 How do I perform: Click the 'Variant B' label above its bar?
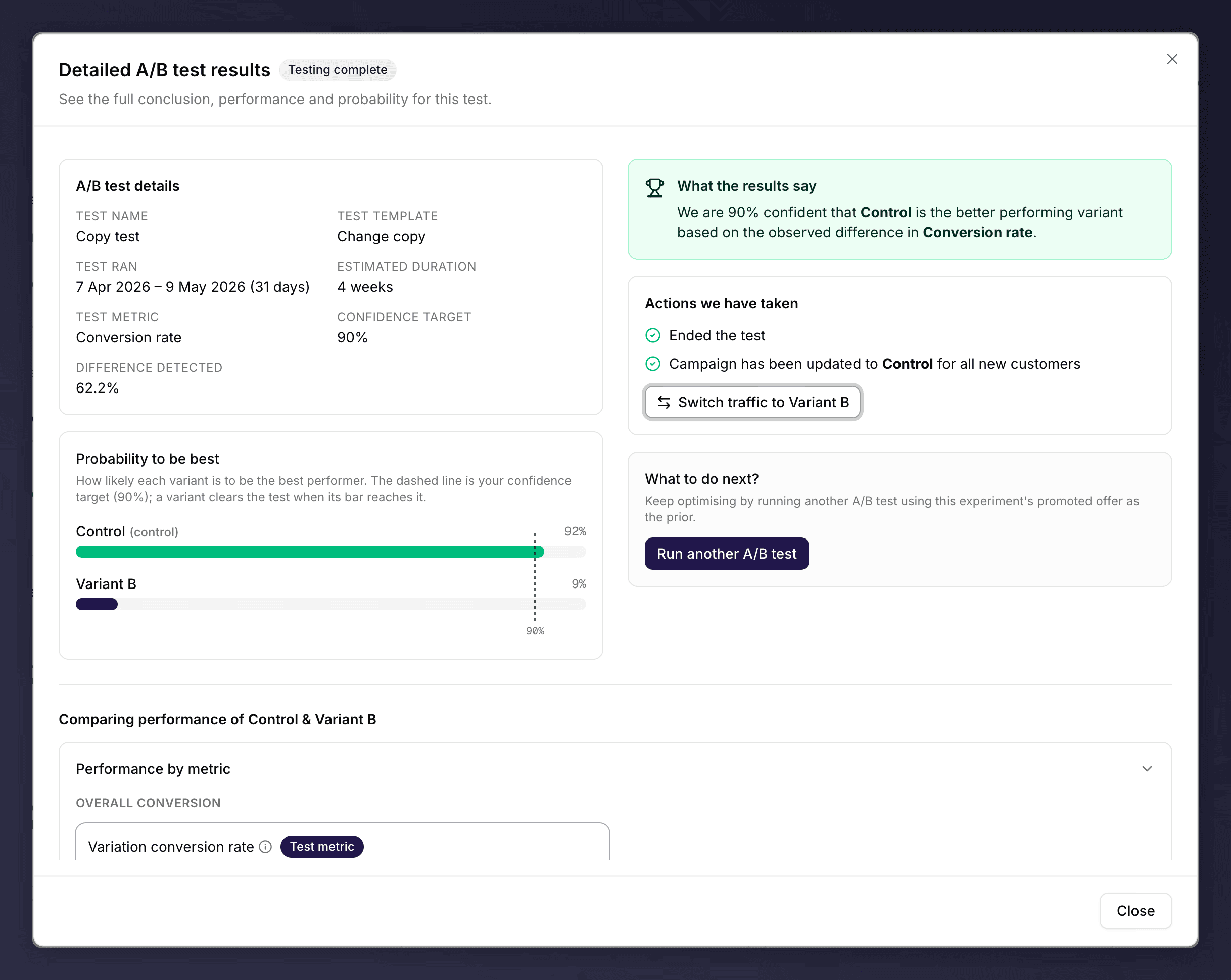(106, 584)
